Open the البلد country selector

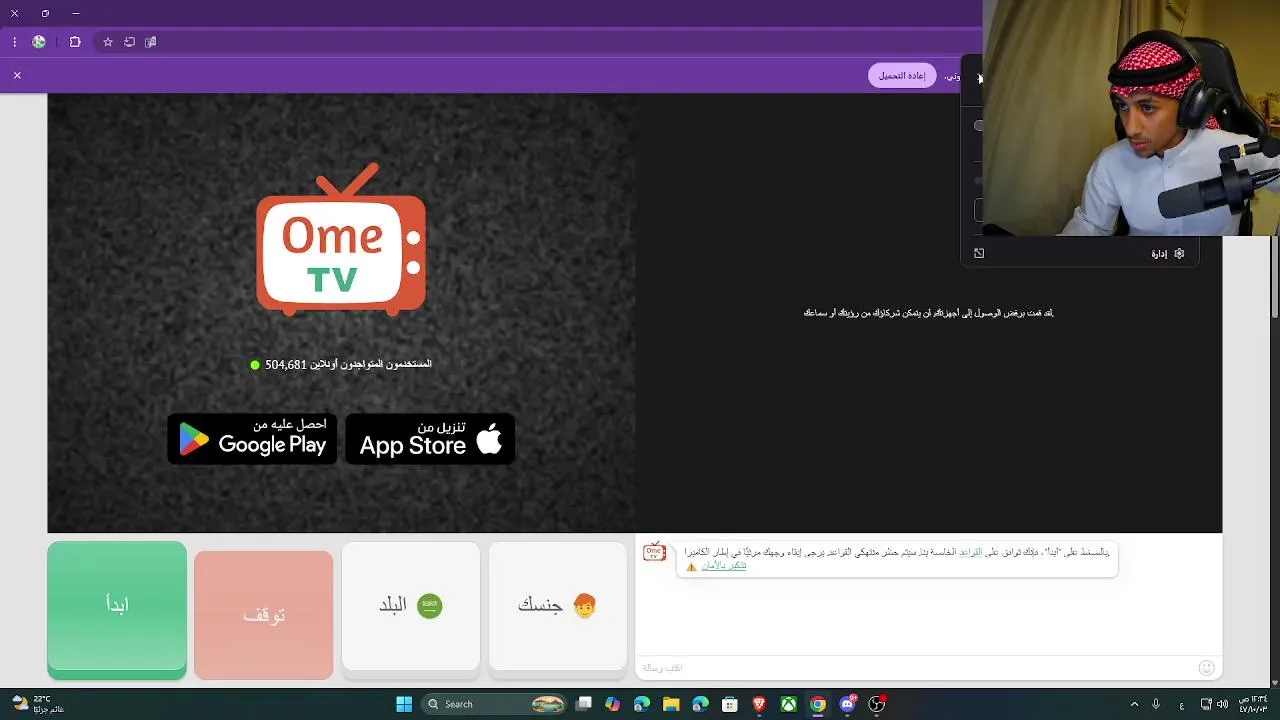(411, 606)
